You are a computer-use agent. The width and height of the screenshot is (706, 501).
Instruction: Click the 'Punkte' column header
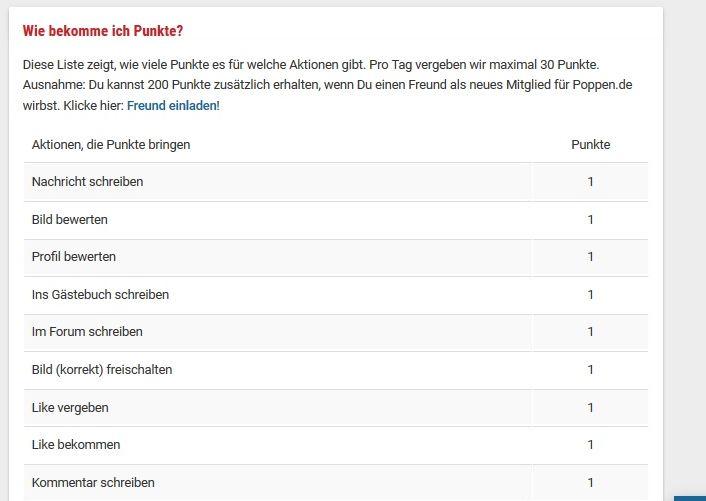point(590,144)
